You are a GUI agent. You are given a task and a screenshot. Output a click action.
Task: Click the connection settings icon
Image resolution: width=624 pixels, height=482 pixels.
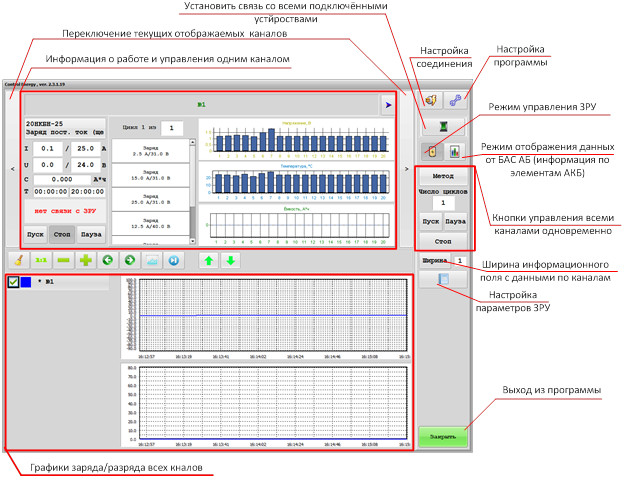point(433,101)
